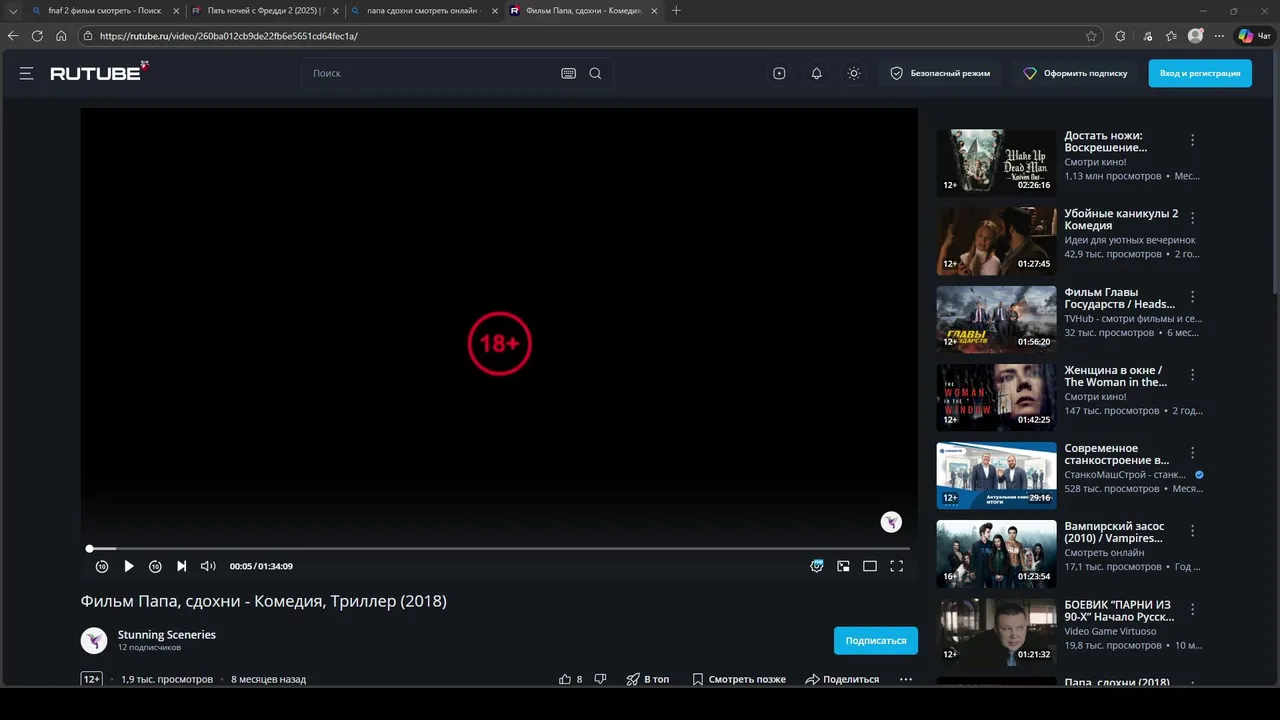Click the 18+ badge in the video
Viewport: 1280px width, 720px height.
[499, 344]
